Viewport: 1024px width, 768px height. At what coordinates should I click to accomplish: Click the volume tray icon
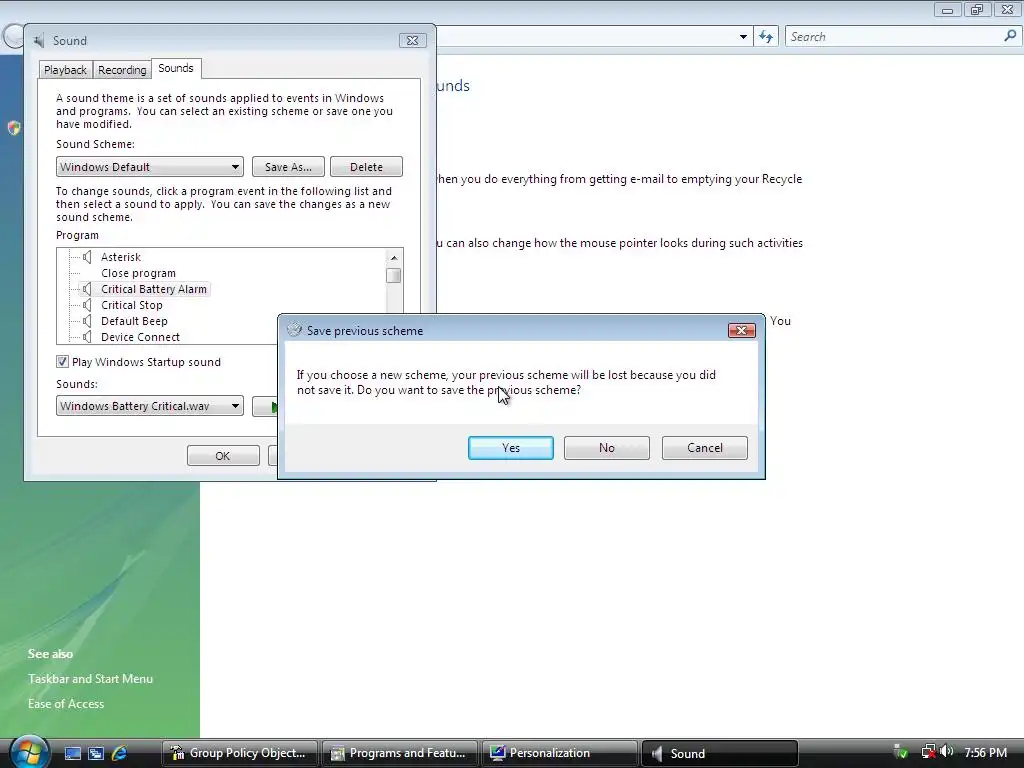click(947, 752)
